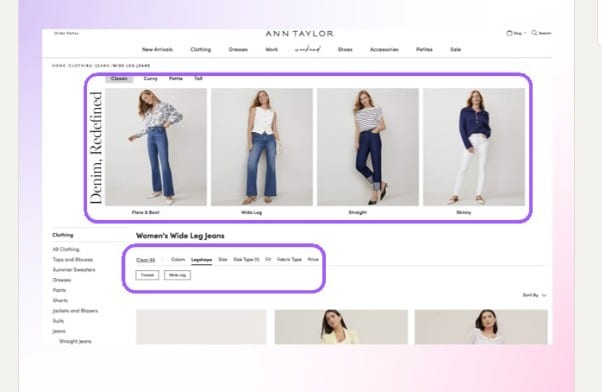The width and height of the screenshot is (602, 392).
Task: Expand the Legshape filter
Action: tap(202, 260)
